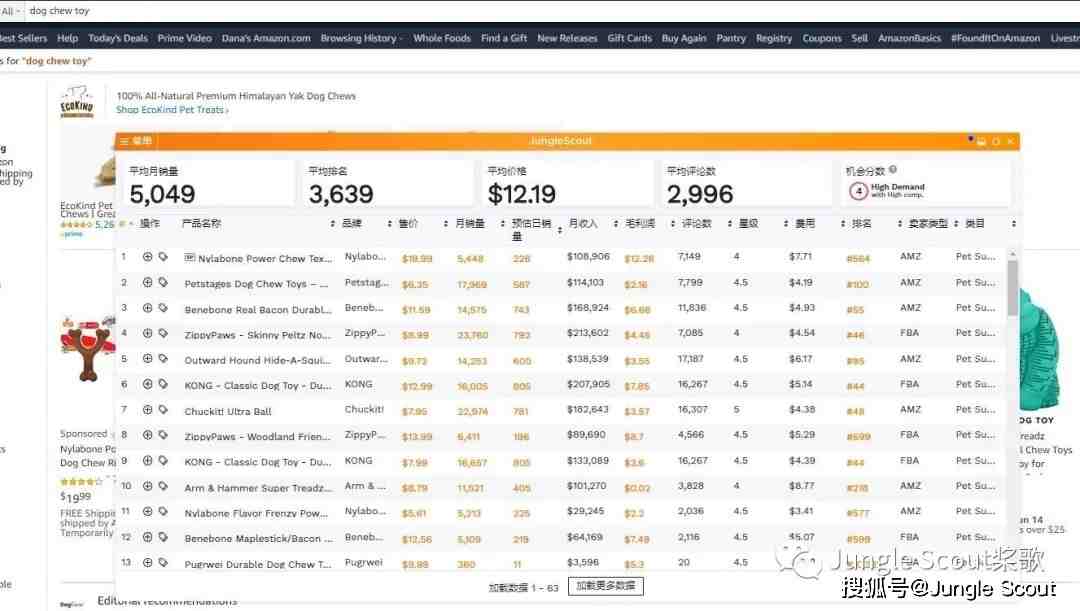Open Gift Cards in Amazon nav bar
This screenshot has width=1080, height=611.
click(x=630, y=39)
